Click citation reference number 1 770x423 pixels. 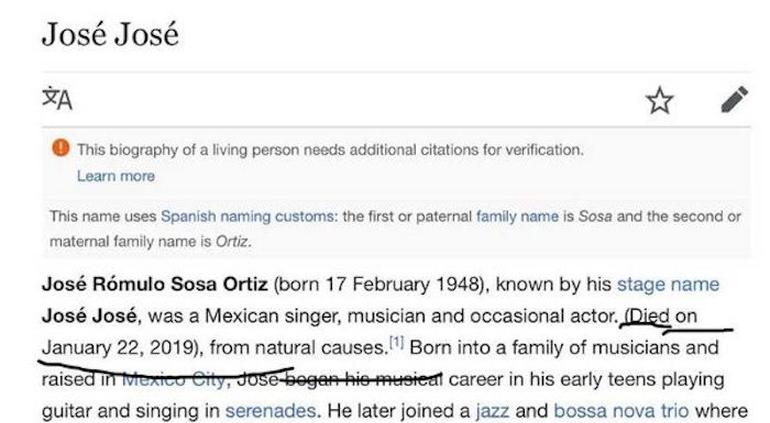[396, 341]
